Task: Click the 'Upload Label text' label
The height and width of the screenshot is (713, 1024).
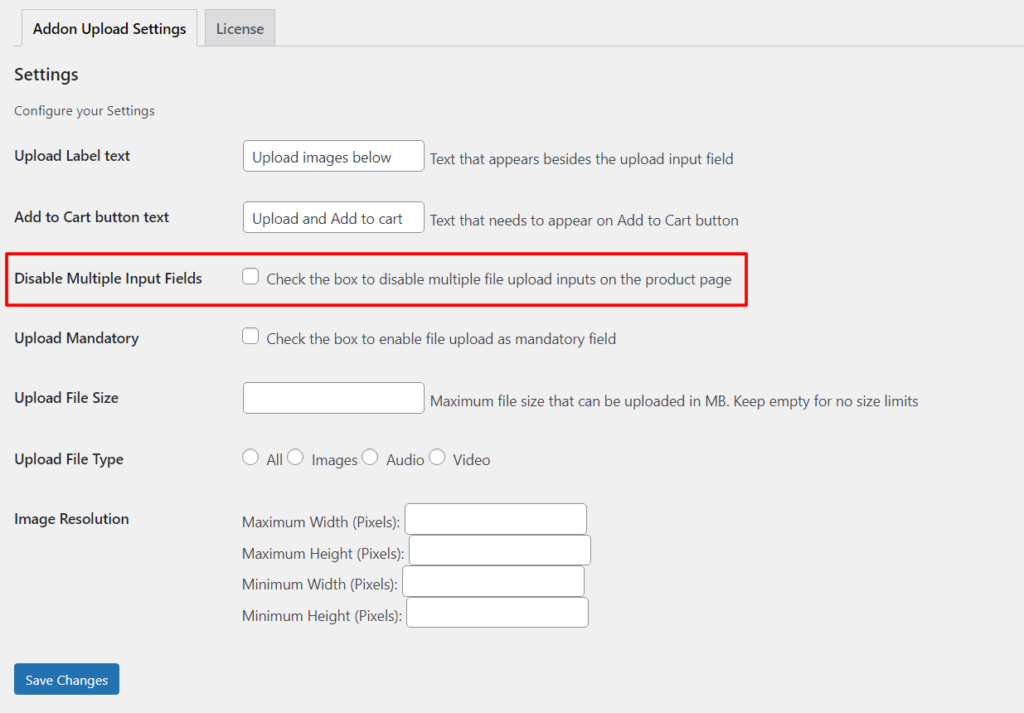Action: tap(72, 155)
